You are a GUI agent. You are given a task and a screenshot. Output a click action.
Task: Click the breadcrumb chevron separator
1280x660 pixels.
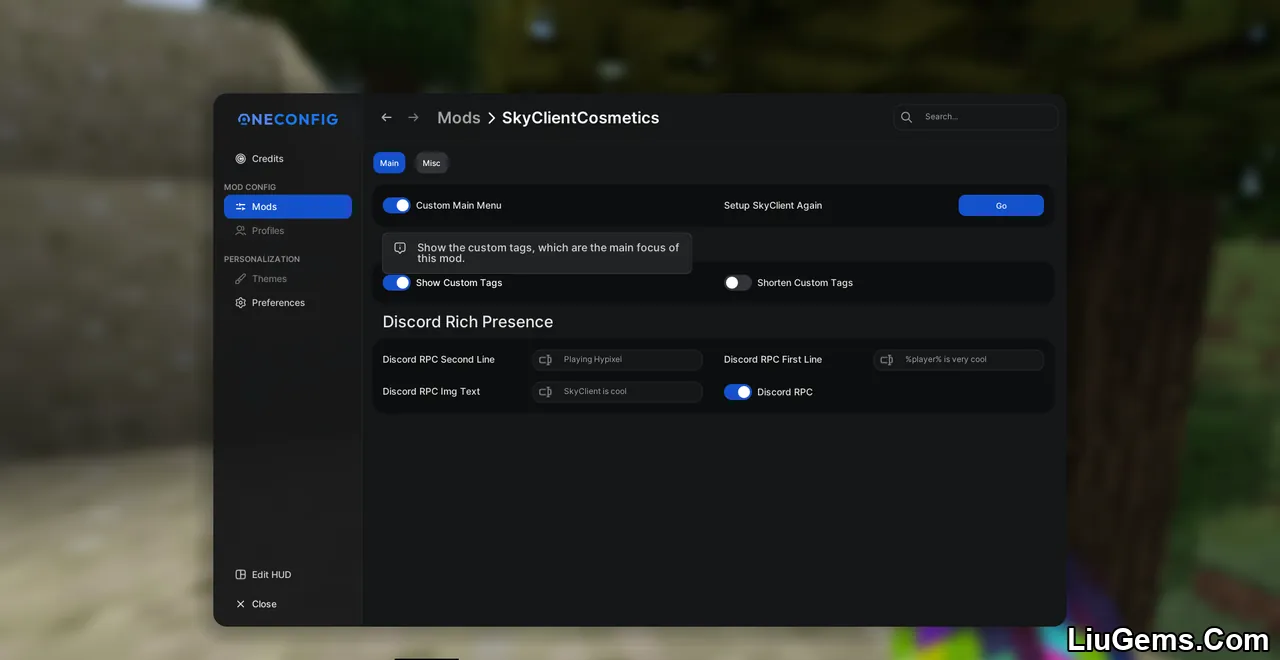pyautogui.click(x=491, y=118)
